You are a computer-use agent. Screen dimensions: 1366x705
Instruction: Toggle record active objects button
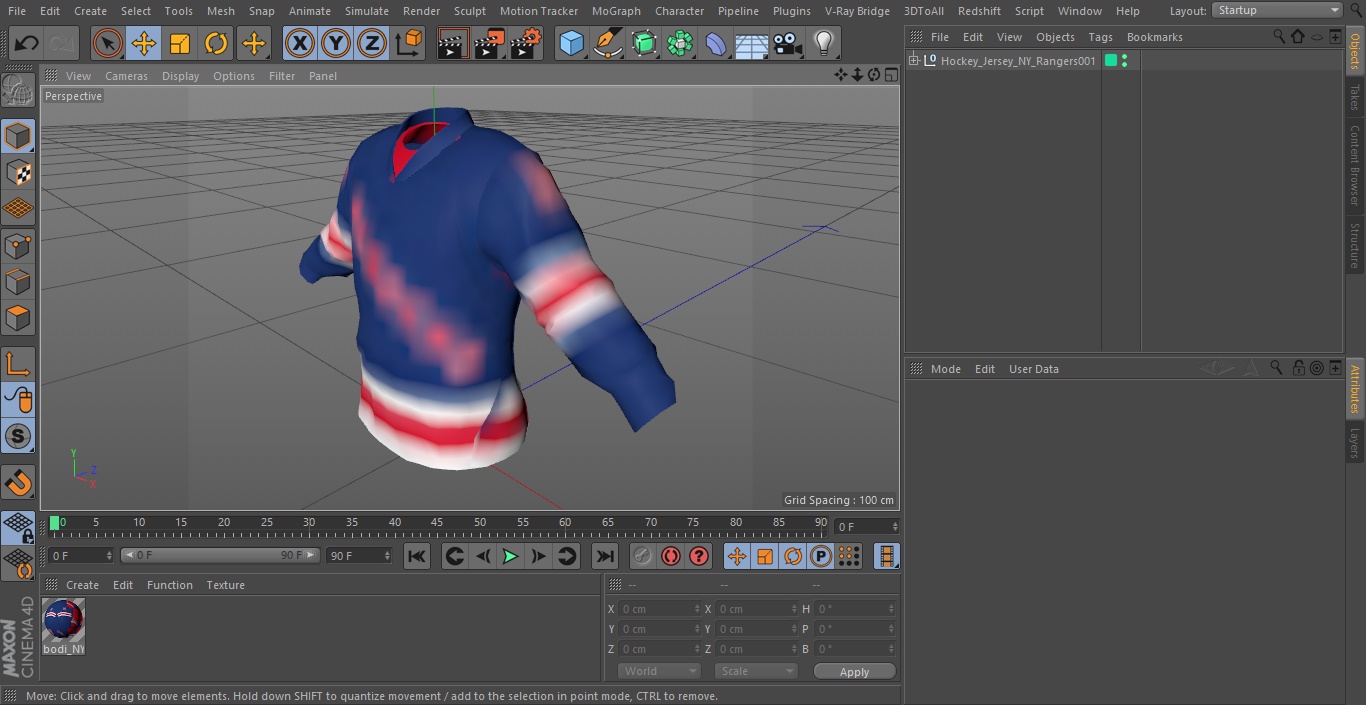coord(643,556)
